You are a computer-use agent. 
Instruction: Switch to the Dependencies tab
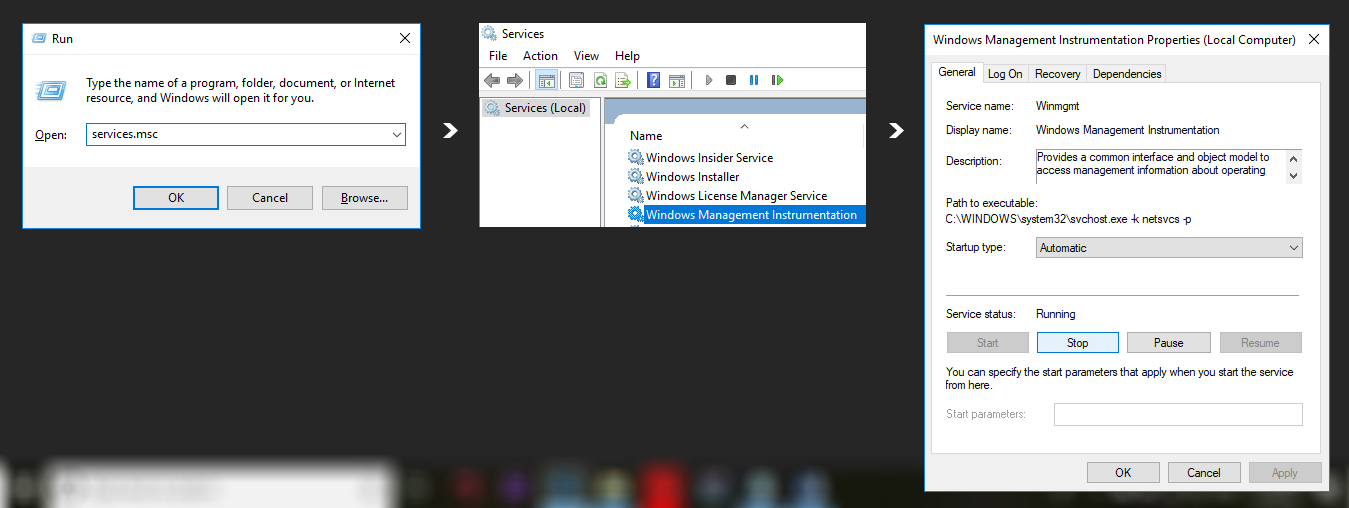click(1126, 74)
